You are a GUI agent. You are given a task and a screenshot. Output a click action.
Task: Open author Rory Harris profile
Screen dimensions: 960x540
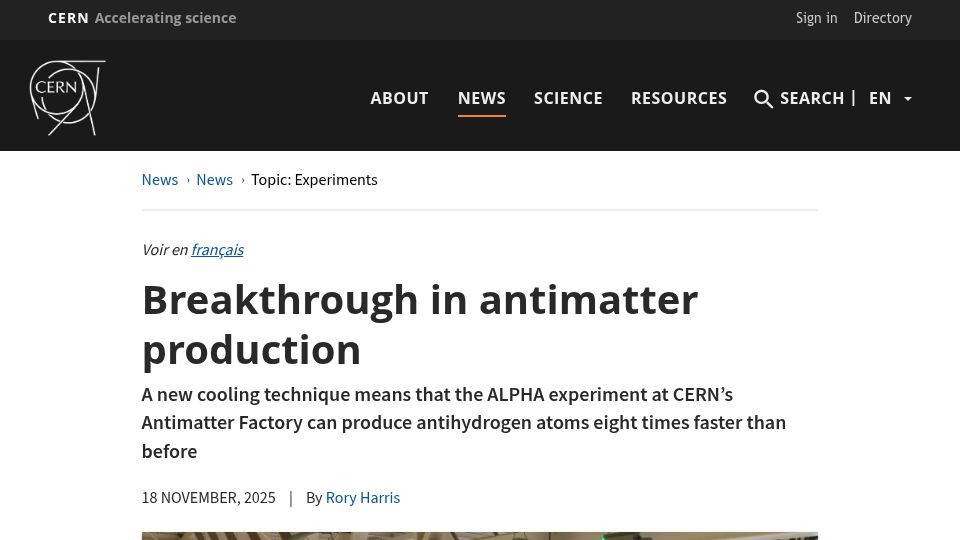click(362, 498)
